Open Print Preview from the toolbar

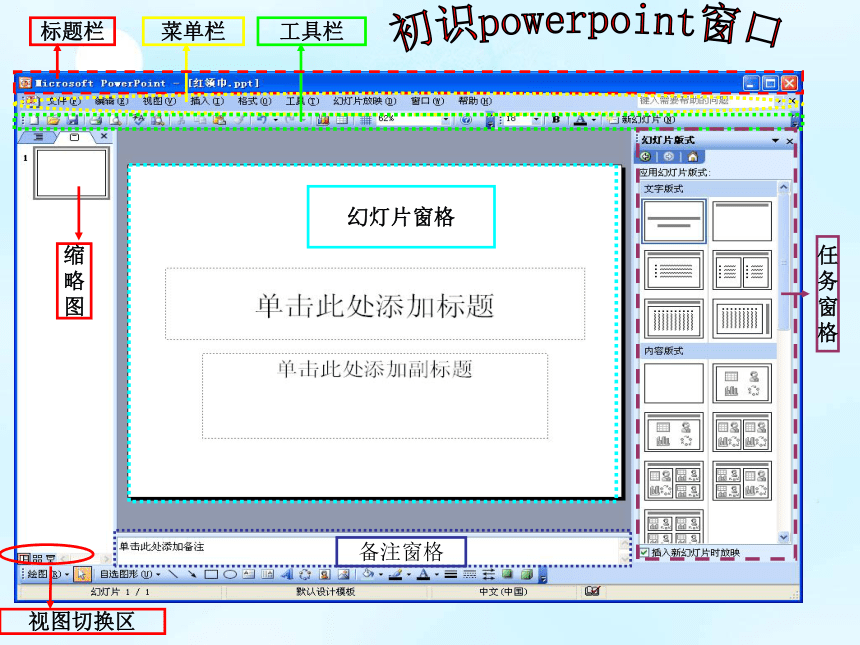coord(115,120)
